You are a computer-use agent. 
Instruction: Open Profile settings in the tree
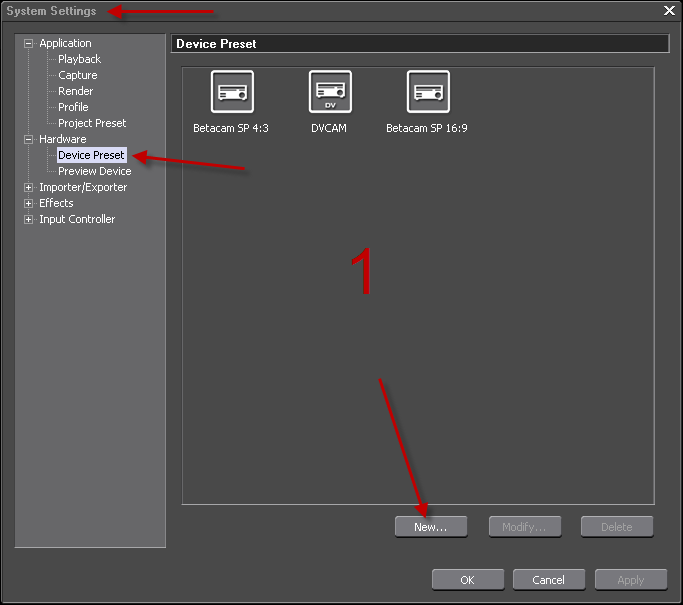[x=73, y=107]
